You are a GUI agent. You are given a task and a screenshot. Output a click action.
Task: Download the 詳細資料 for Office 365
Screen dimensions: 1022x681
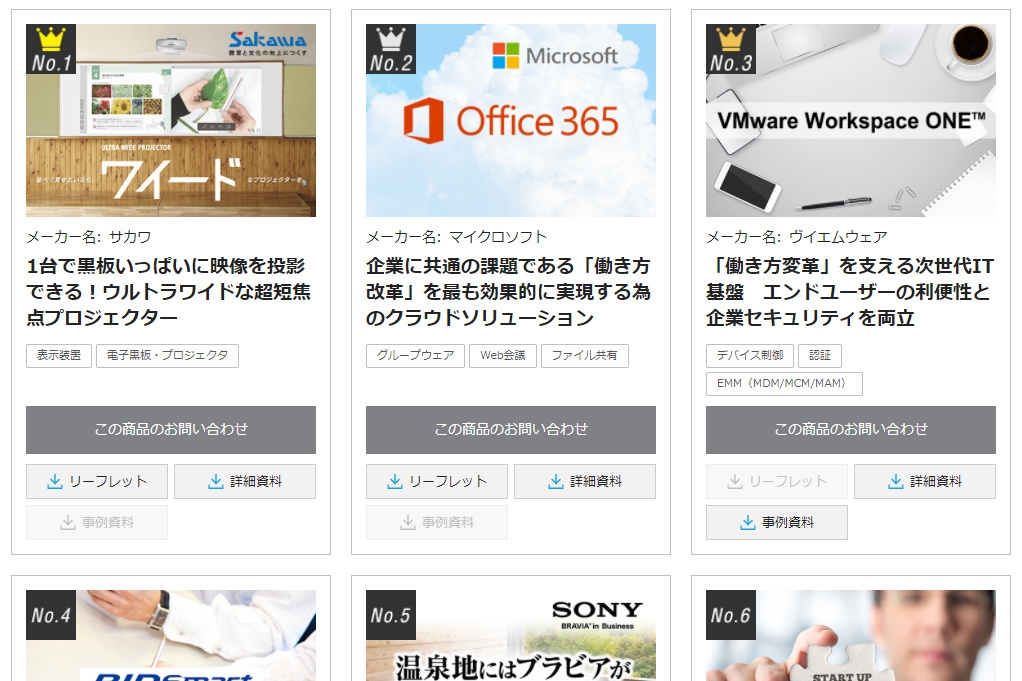point(585,482)
